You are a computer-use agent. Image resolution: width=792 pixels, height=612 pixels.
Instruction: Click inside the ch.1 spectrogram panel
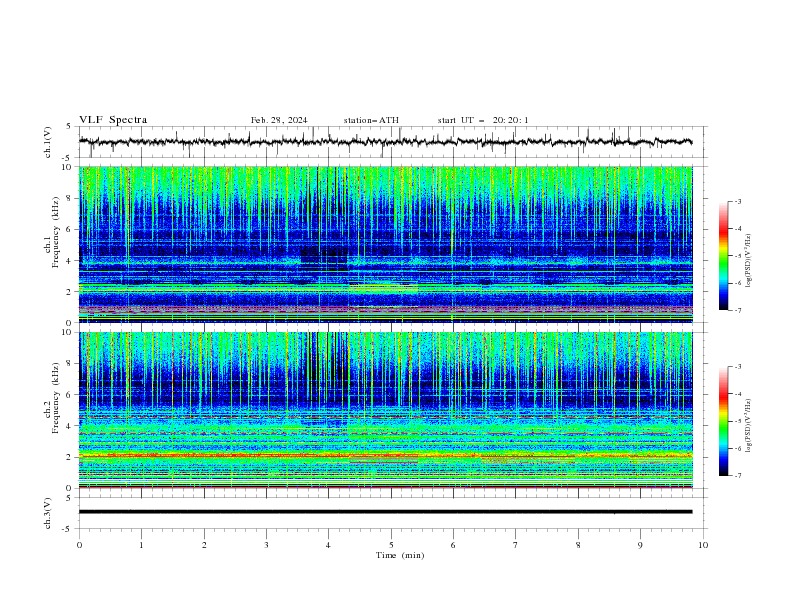coord(385,244)
